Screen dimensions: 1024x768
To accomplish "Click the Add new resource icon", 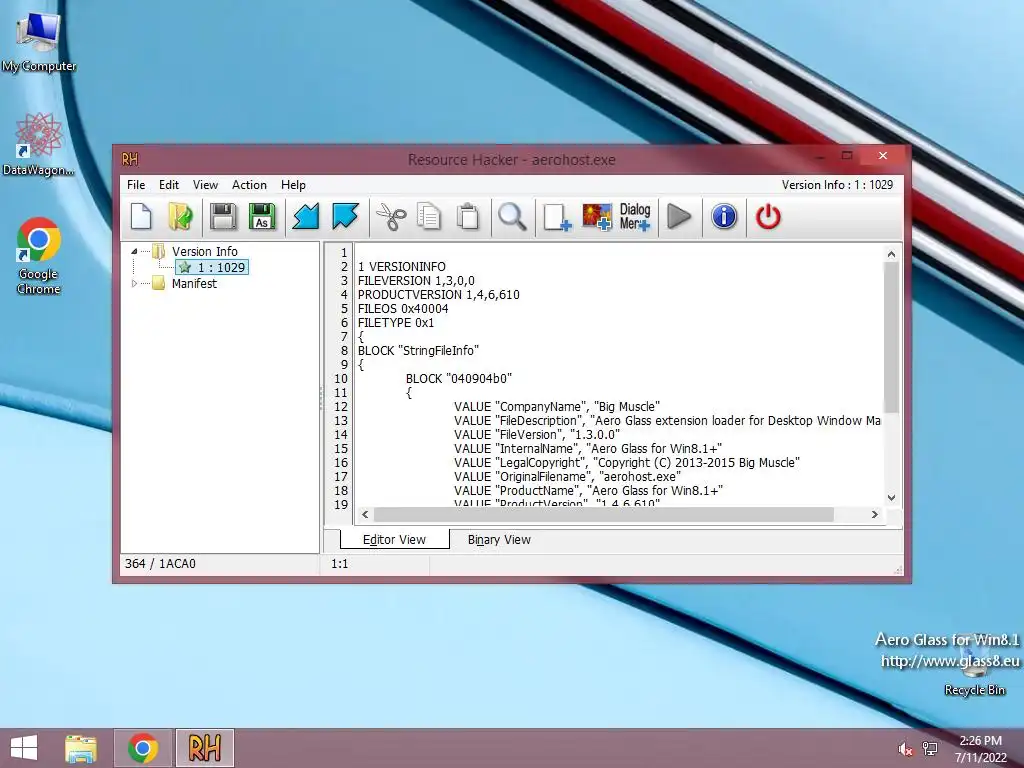I will (x=557, y=217).
